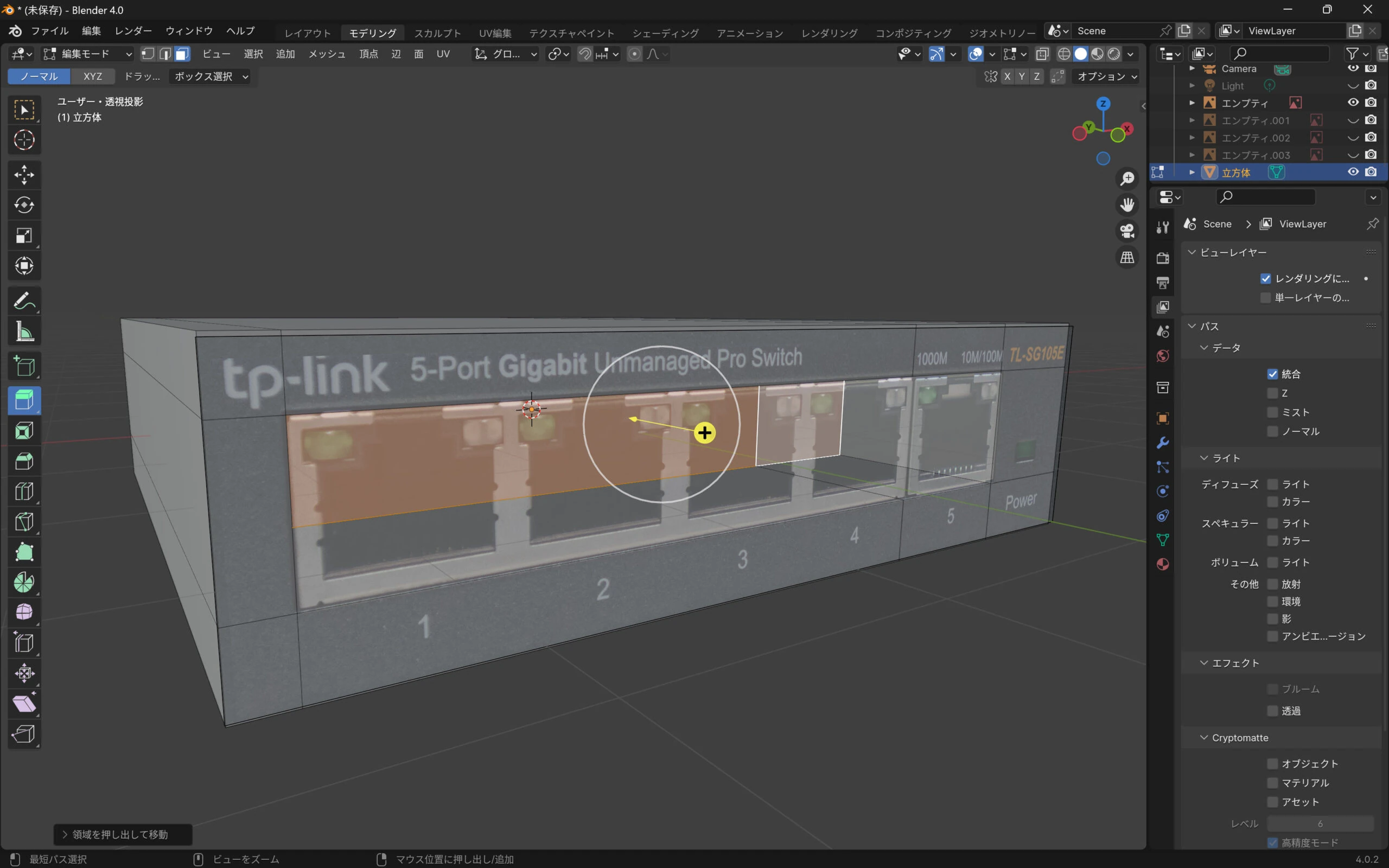Open the メッシュ menu
The width and height of the screenshot is (1389, 868).
pyautogui.click(x=327, y=54)
